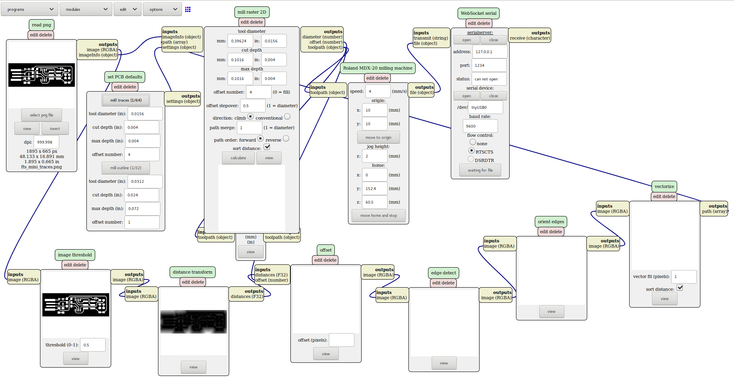
Task: Click the image threshold module title
Action: 75,255
